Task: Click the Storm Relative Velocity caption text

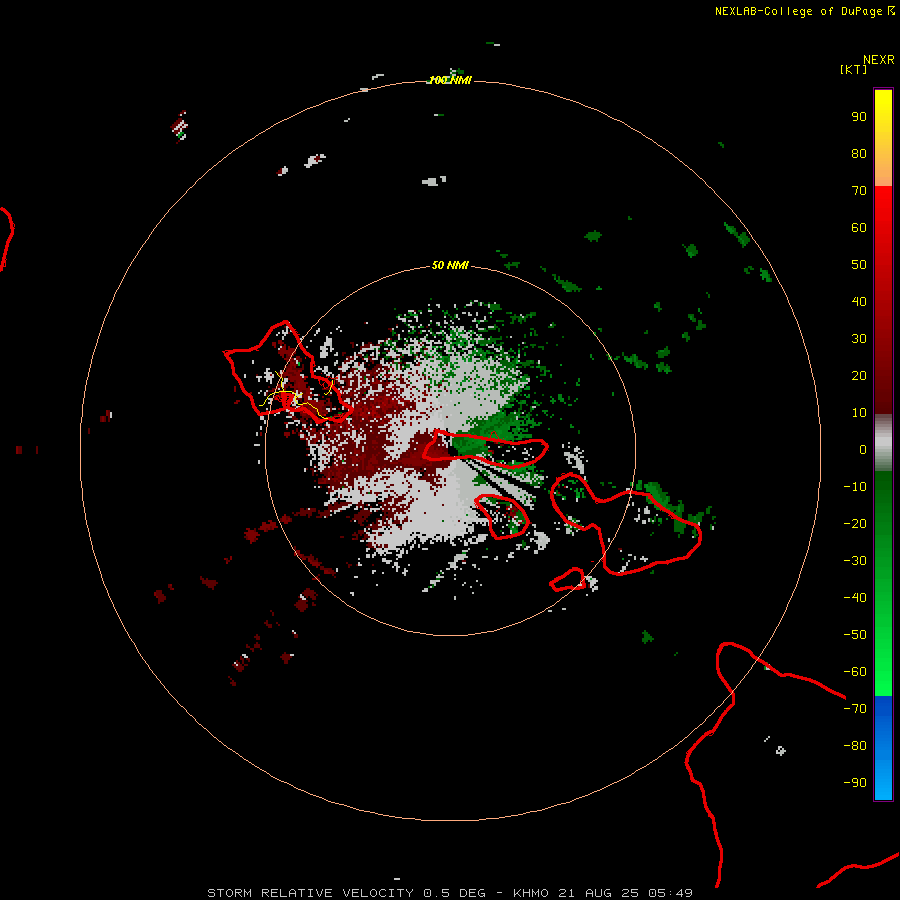Action: (x=450, y=893)
